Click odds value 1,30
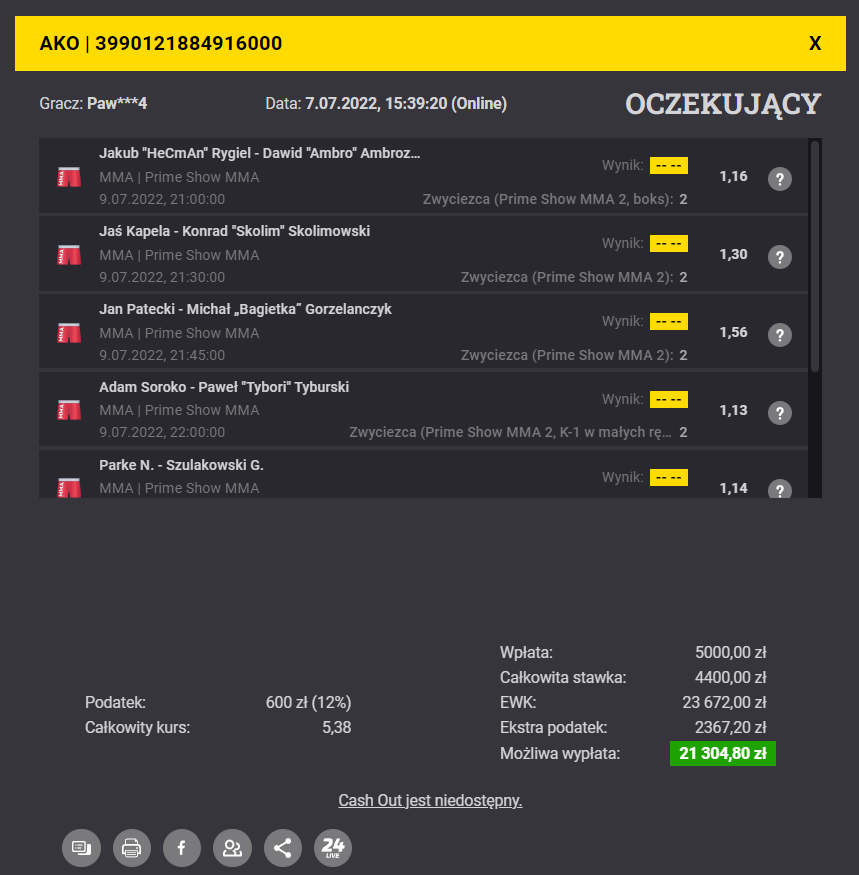The width and height of the screenshot is (859, 875). pos(733,254)
